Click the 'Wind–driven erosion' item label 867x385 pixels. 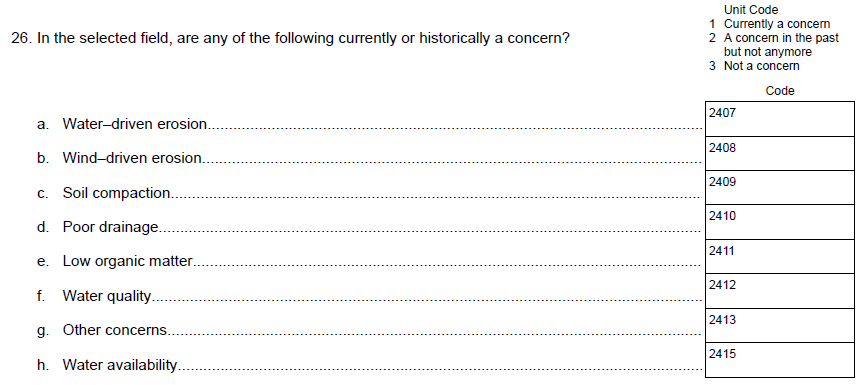pos(132,158)
